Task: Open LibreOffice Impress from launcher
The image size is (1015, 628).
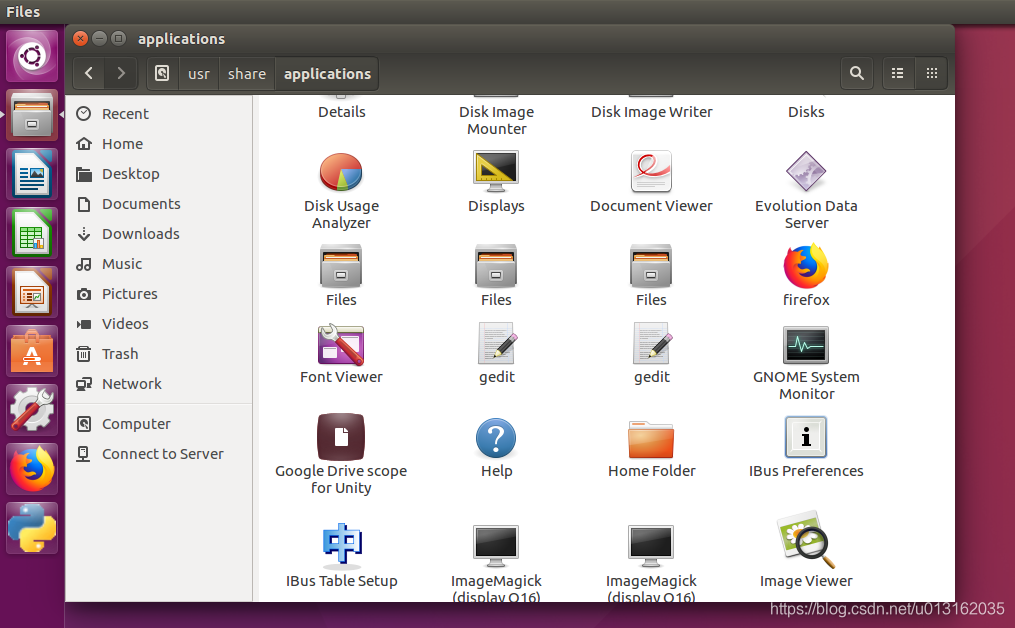Action: point(32,292)
